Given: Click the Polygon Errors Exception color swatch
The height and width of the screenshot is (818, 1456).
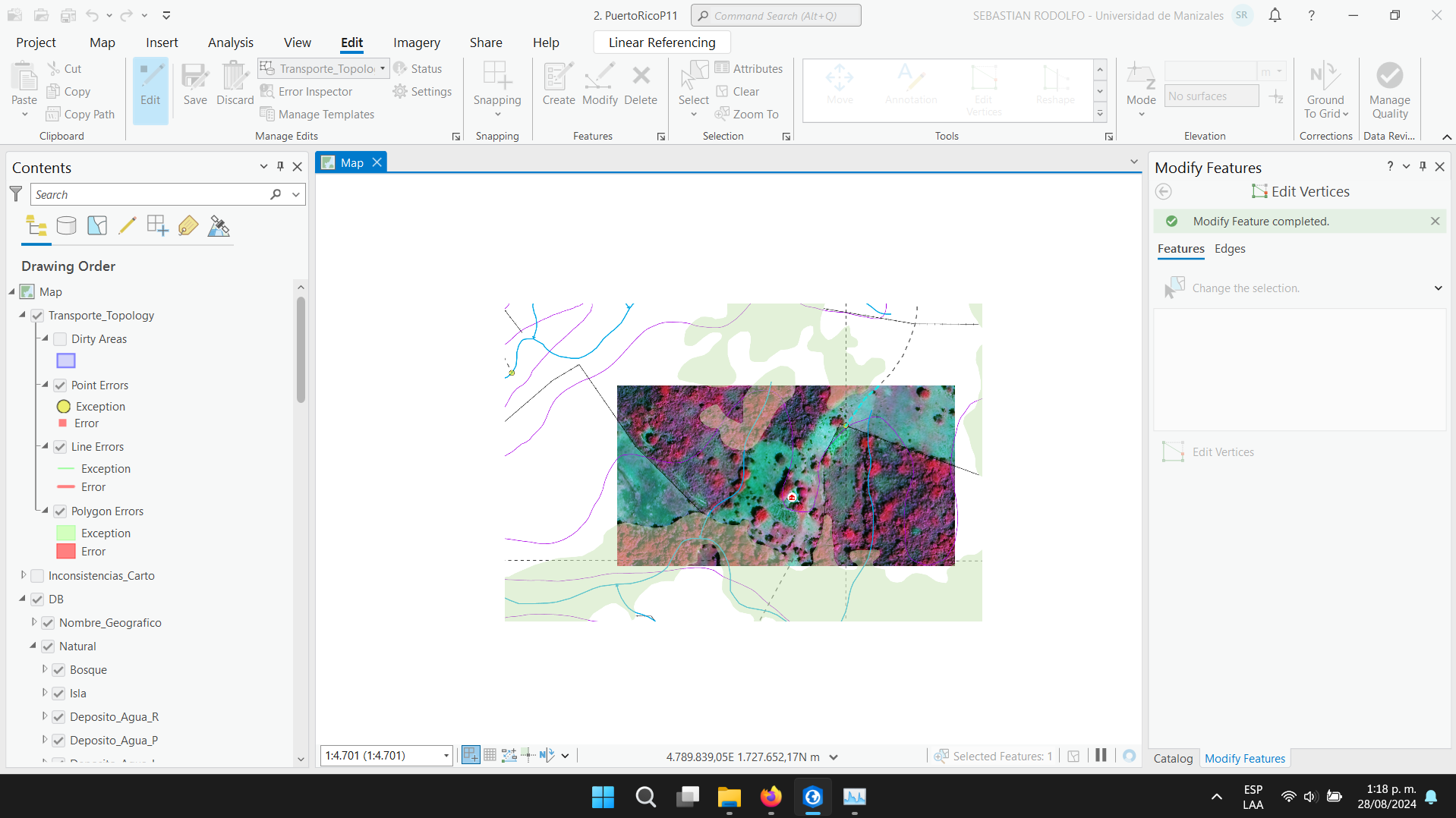Looking at the screenshot, I should tap(65, 533).
